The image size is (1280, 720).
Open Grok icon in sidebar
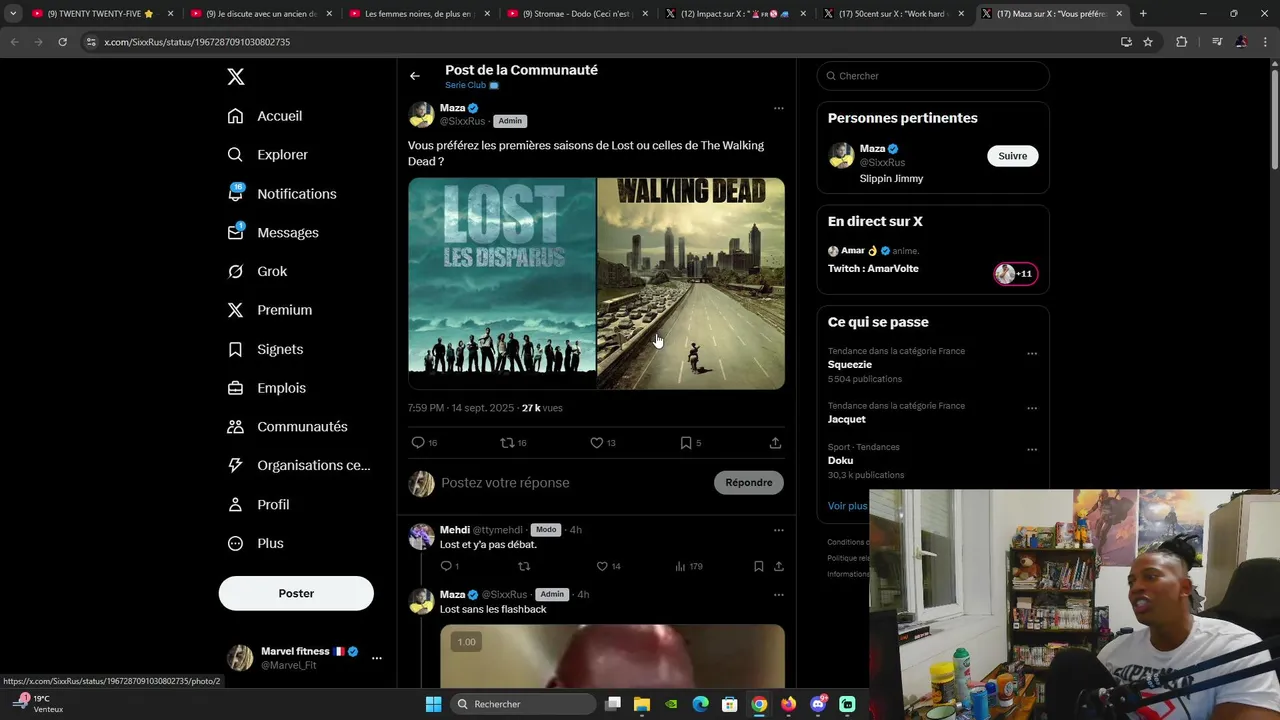pos(235,271)
